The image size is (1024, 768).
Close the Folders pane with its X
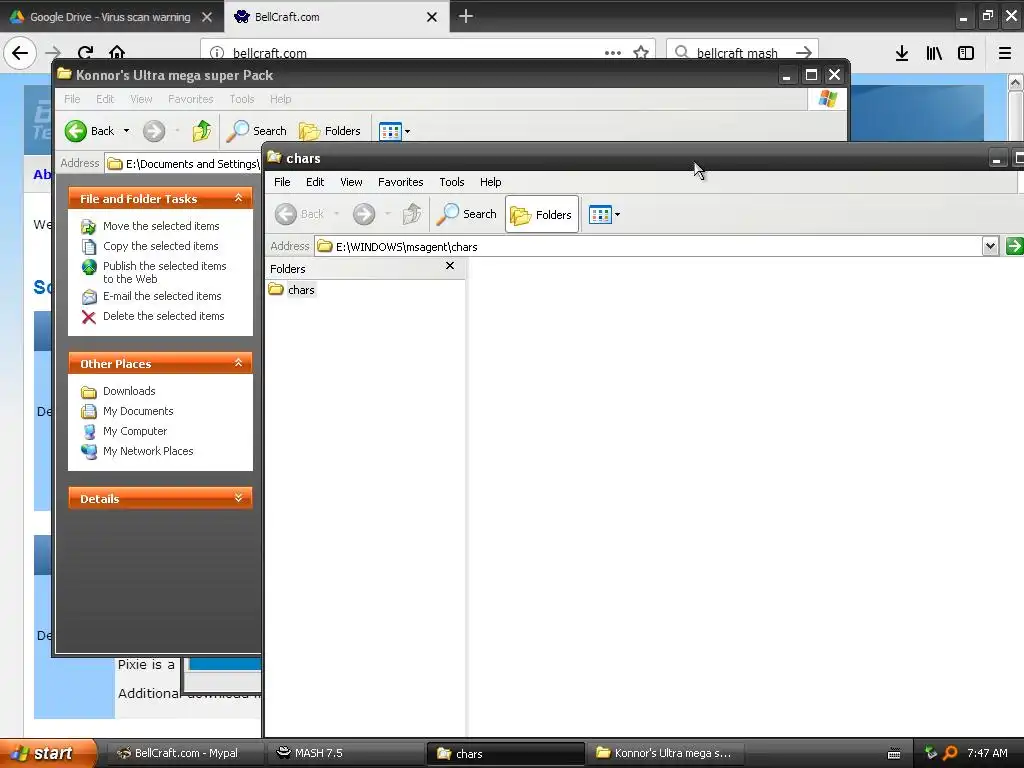450,266
